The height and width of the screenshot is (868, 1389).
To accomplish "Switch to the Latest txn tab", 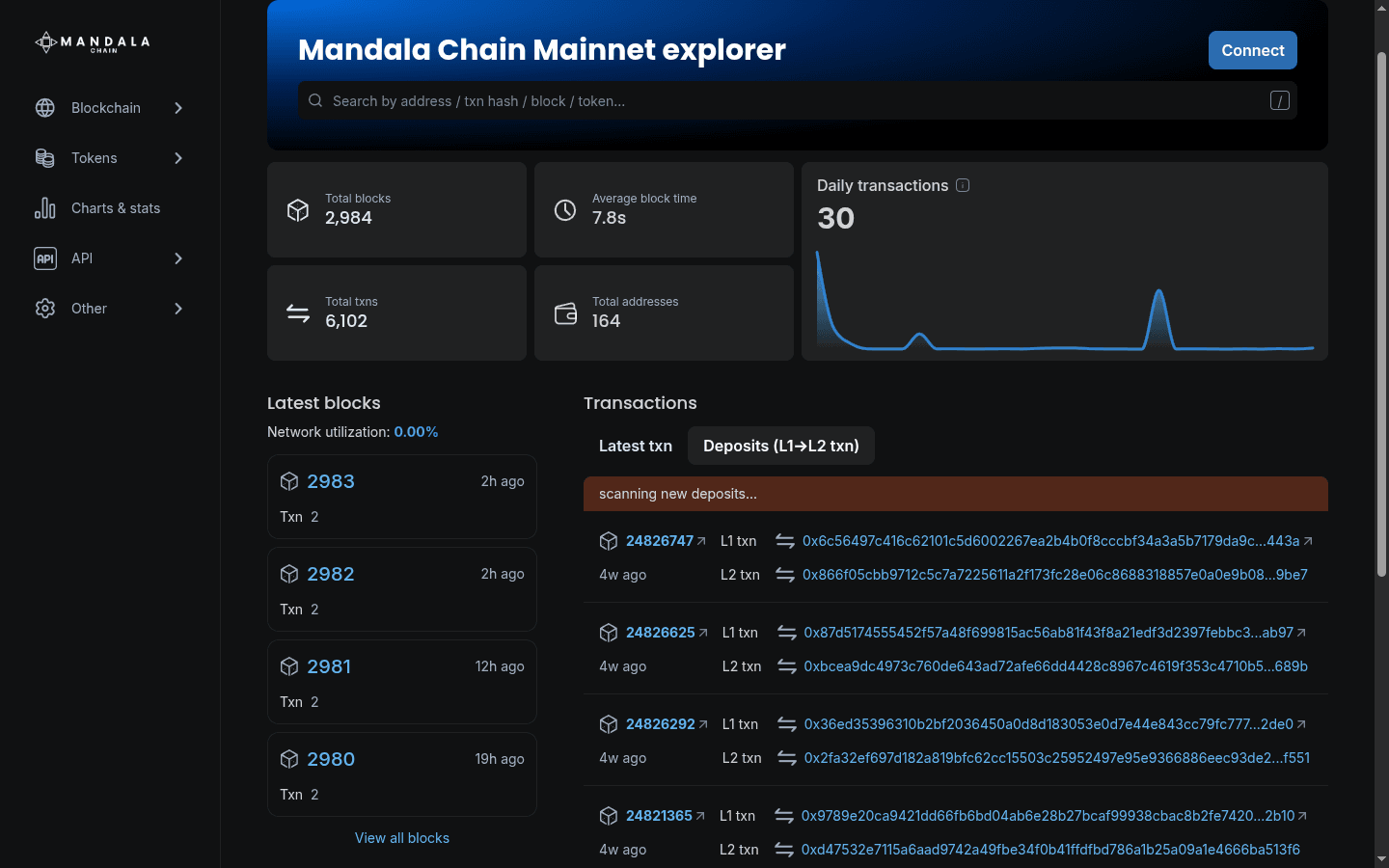I will pyautogui.click(x=636, y=446).
